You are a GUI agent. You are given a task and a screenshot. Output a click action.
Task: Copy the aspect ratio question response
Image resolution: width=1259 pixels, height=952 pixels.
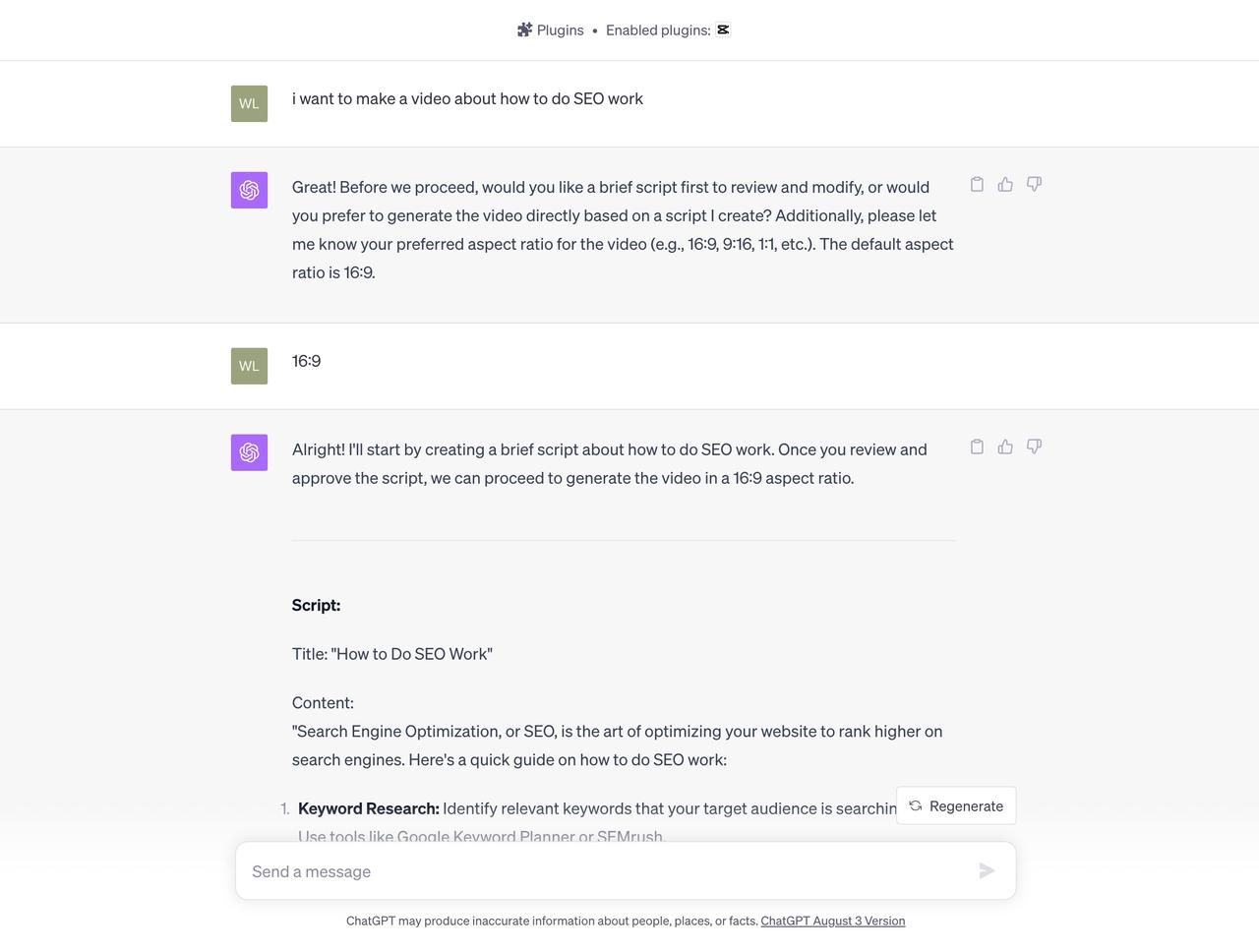(x=977, y=184)
